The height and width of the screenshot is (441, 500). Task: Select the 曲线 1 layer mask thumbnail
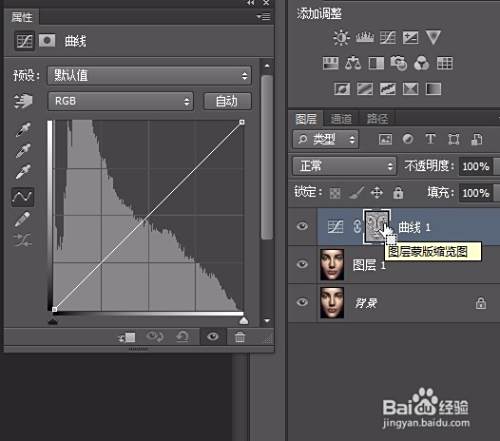pos(377,226)
